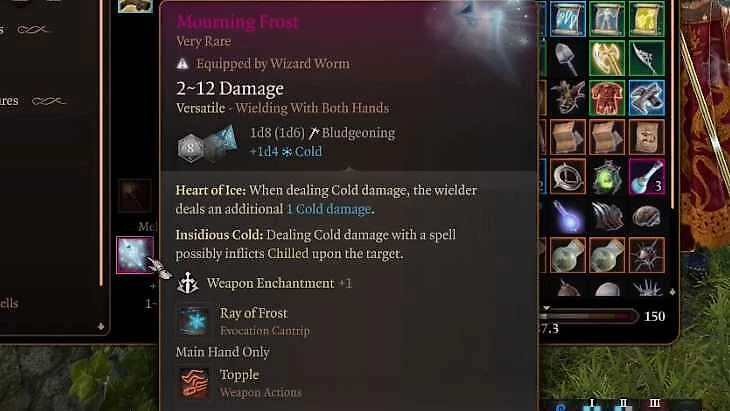Click the blue 1 Cold damage link
This screenshot has width=730, height=411.
(x=329, y=209)
